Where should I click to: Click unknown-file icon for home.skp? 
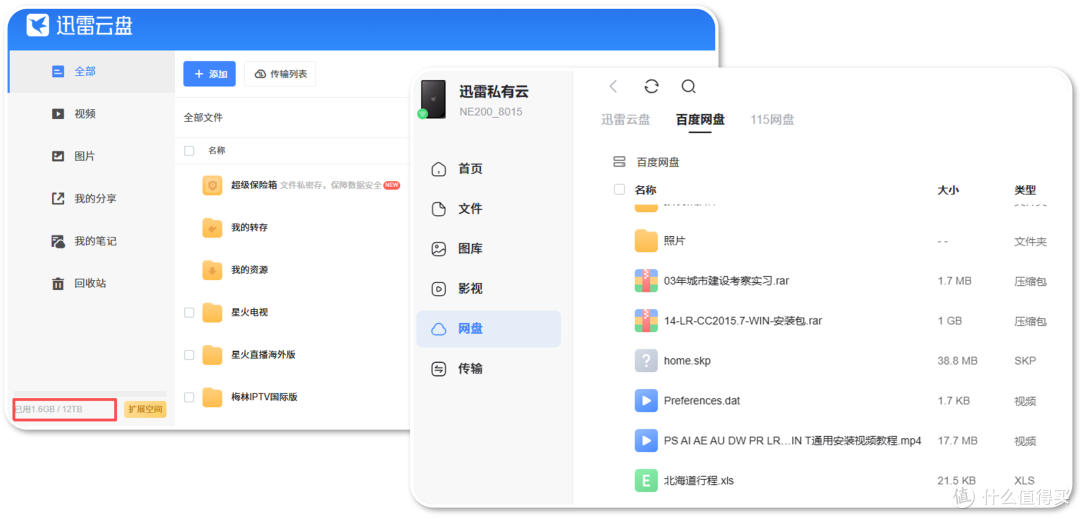(x=646, y=361)
